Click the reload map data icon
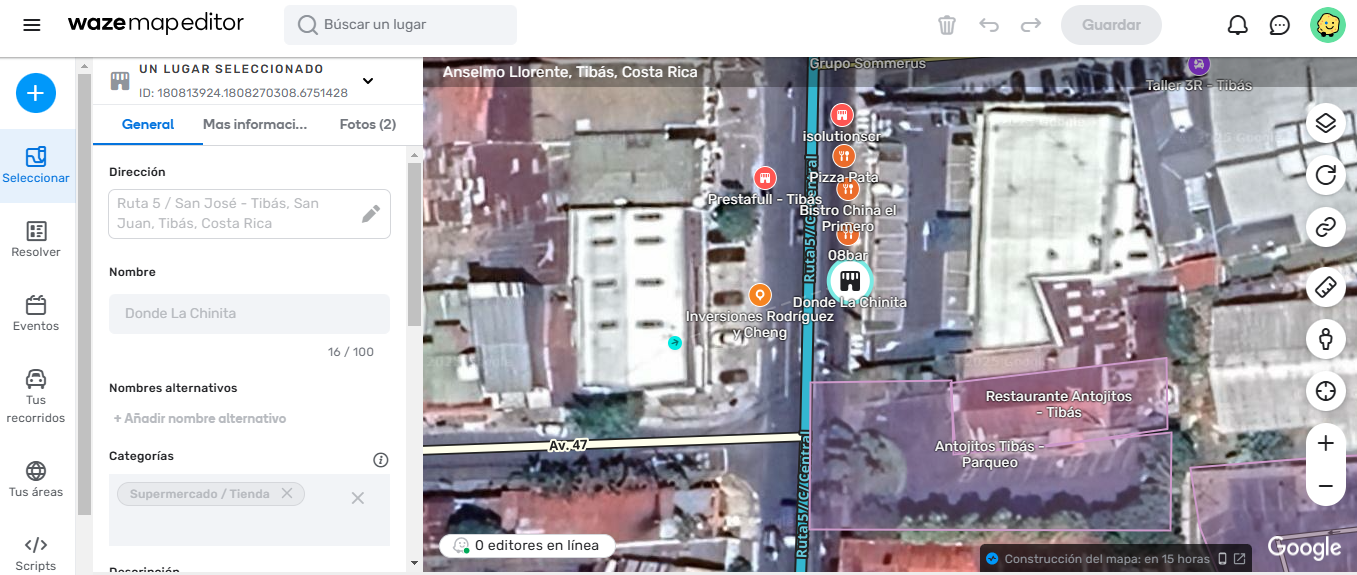The height and width of the screenshot is (575, 1357). pos(1326,175)
